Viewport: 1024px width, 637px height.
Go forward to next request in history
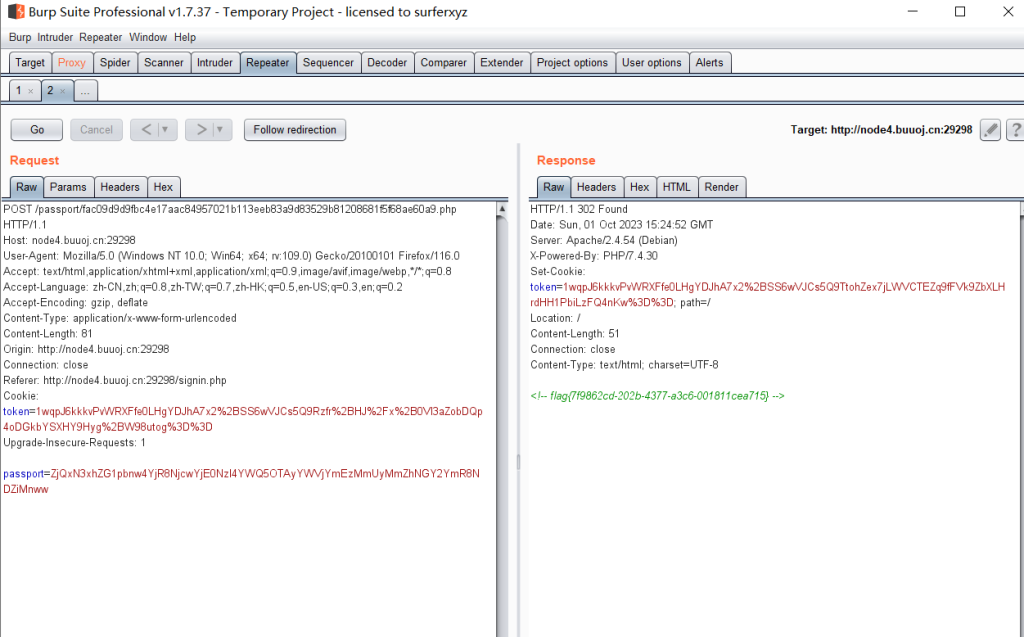pyautogui.click(x=200, y=130)
